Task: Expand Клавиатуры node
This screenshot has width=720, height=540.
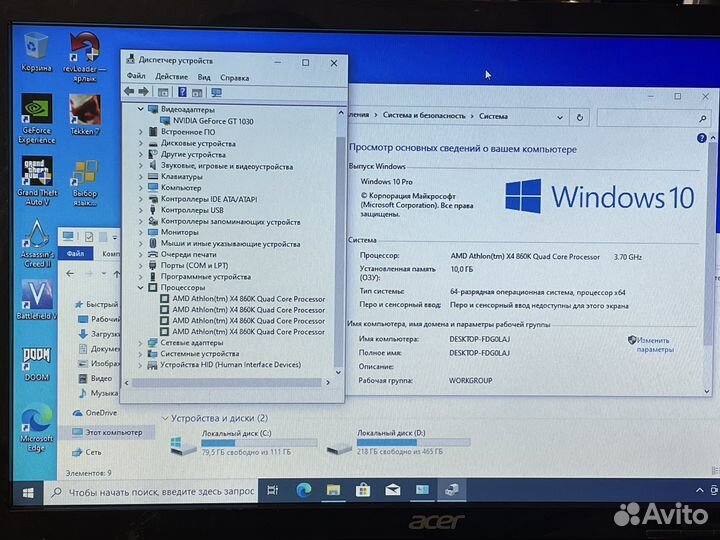Action: point(141,176)
